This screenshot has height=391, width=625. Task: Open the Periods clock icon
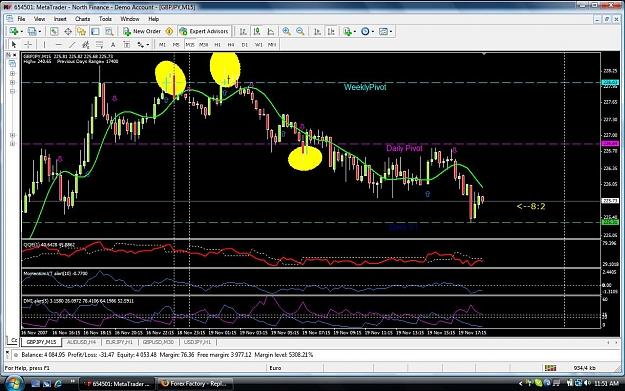pos(365,31)
